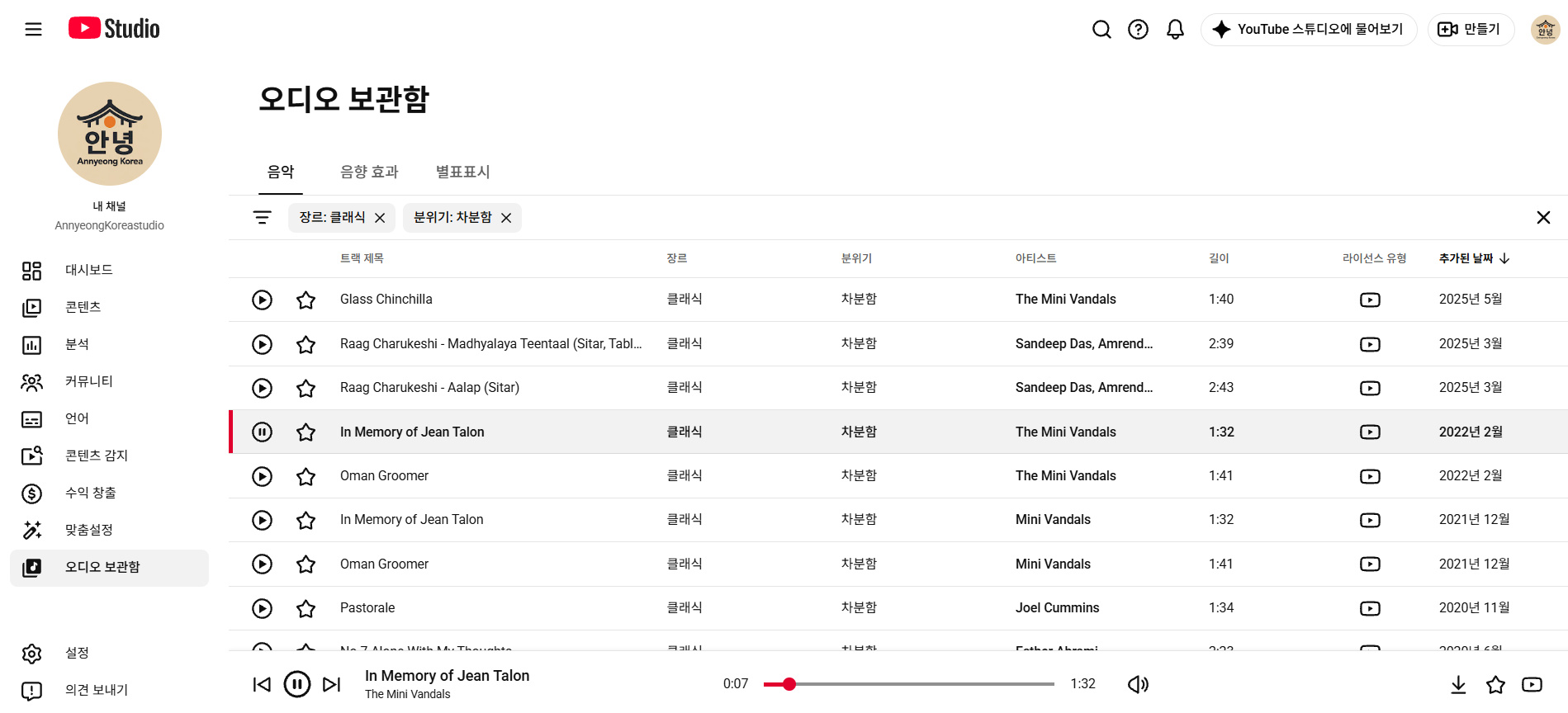The height and width of the screenshot is (713, 1568).
Task: Remove the 장르: 클래식 filter chip
Action: pos(380,218)
